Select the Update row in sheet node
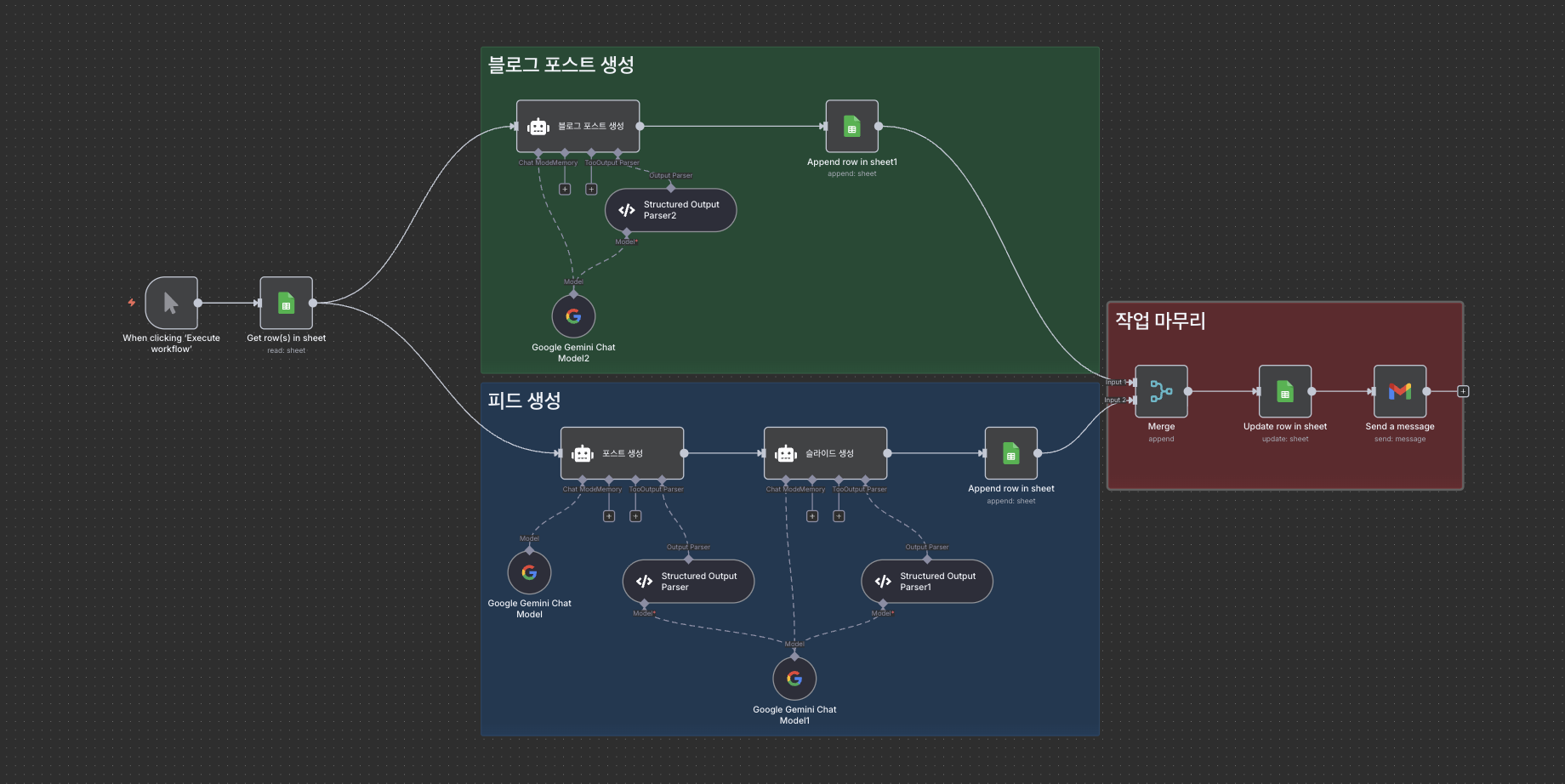1565x784 pixels. (1284, 391)
